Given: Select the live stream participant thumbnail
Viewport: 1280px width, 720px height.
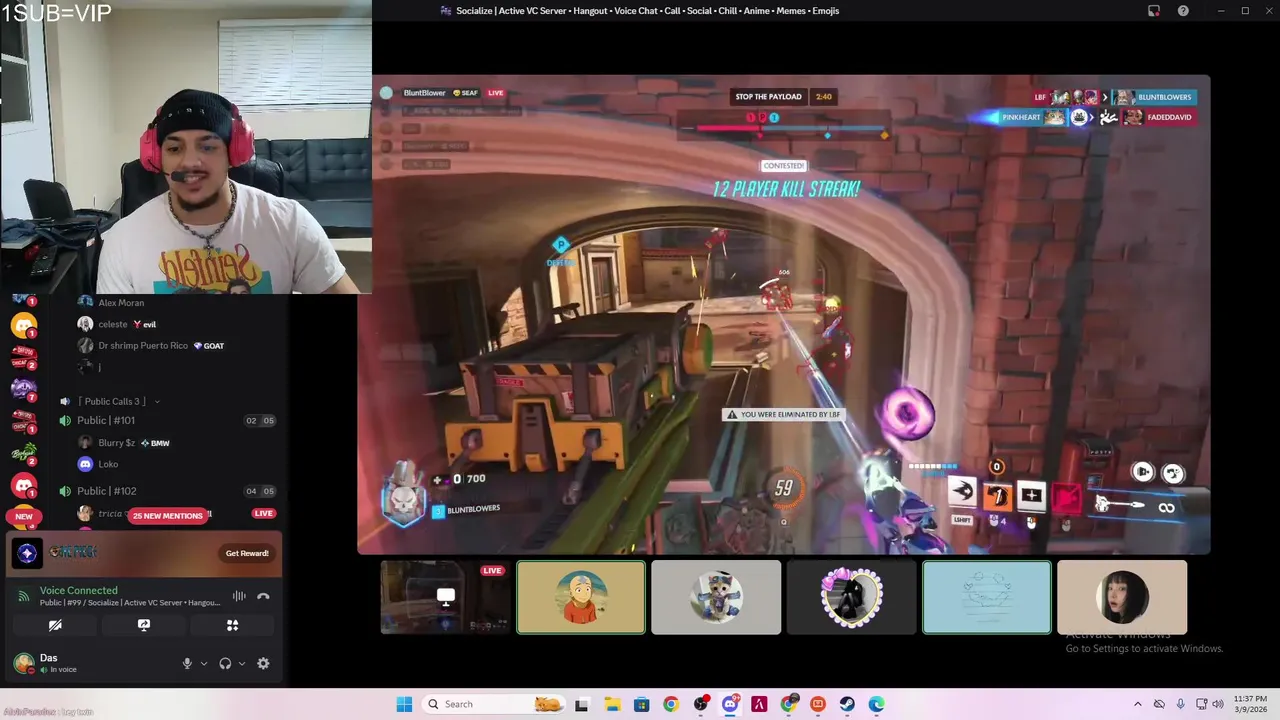Looking at the screenshot, I should (x=445, y=597).
